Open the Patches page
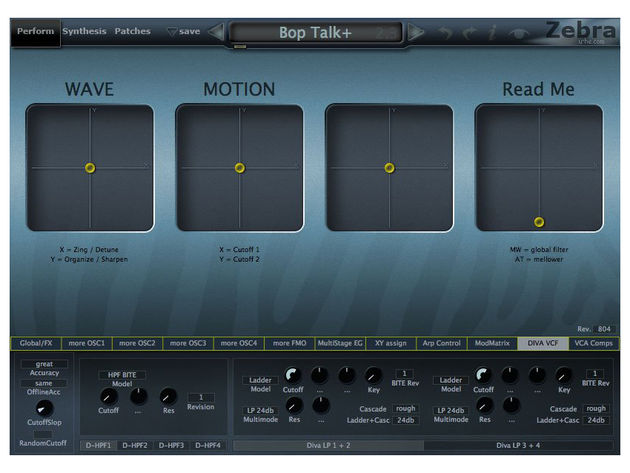Screen dimensions: 630x473 tap(132, 31)
